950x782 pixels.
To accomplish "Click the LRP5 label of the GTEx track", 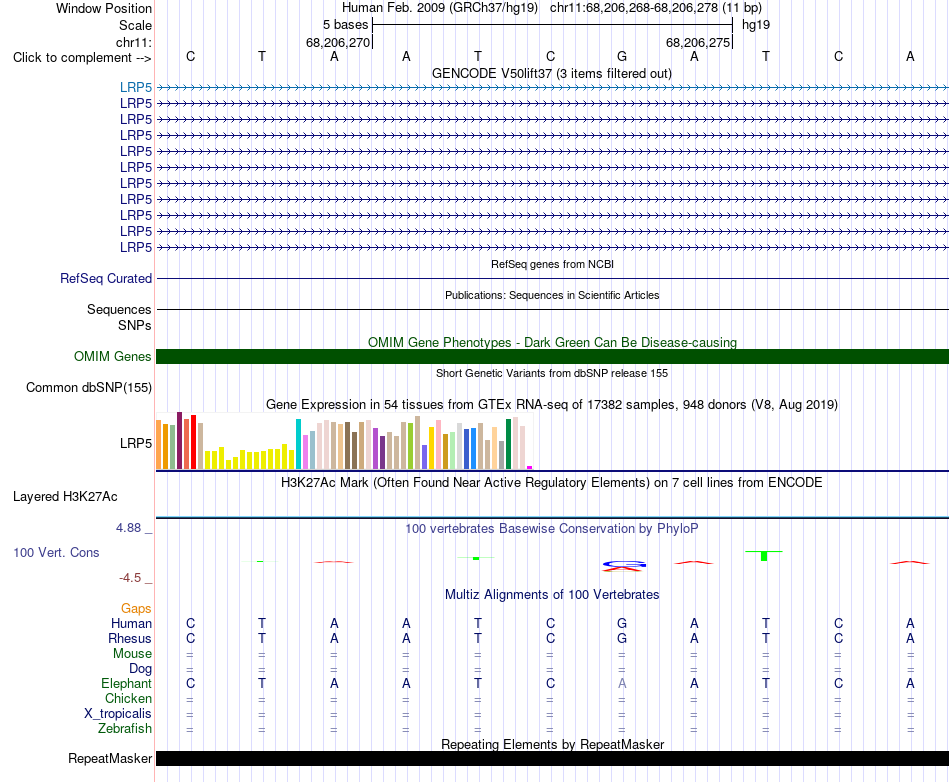I will click(136, 443).
